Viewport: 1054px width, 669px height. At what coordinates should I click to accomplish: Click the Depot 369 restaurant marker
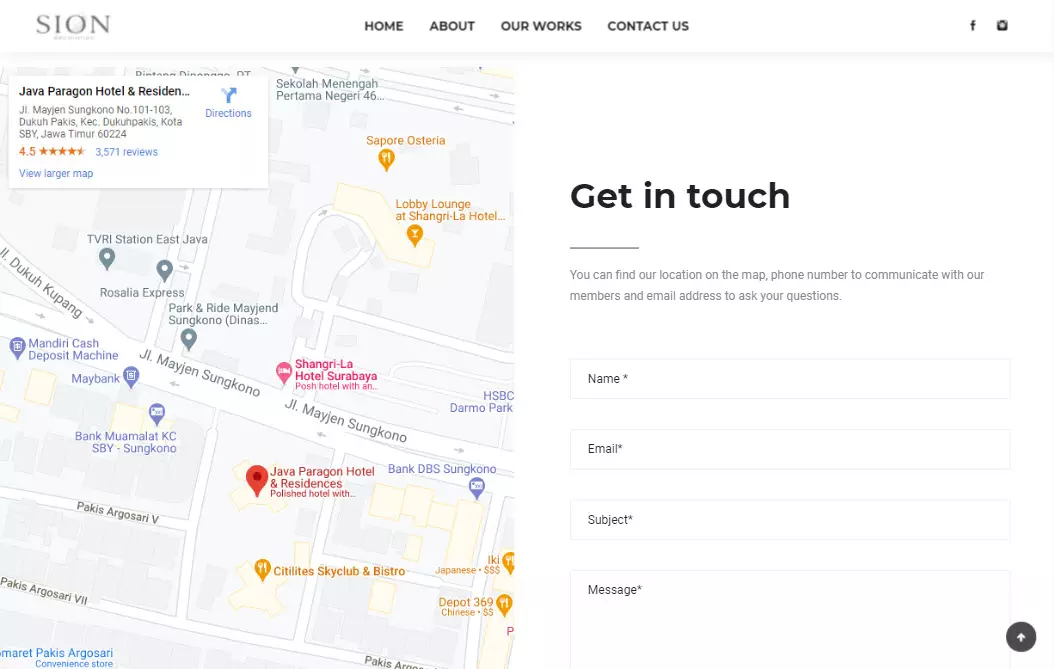[x=504, y=604]
